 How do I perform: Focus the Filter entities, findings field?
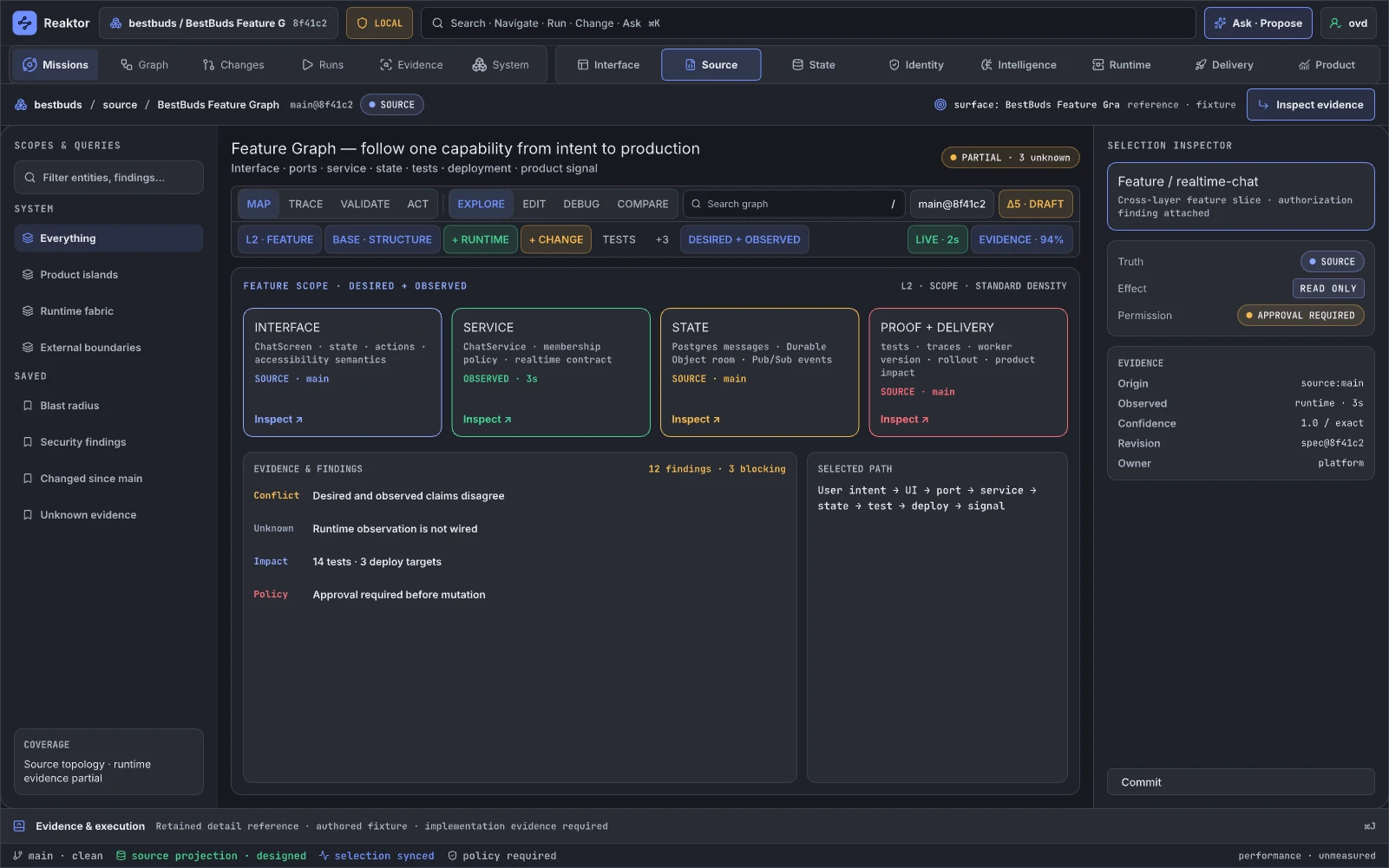pyautogui.click(x=108, y=178)
